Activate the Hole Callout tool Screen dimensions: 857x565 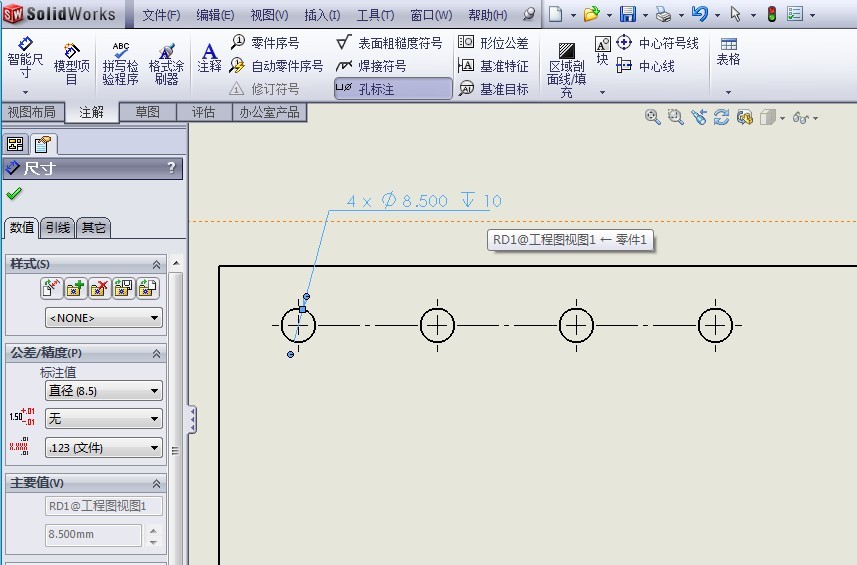393,89
